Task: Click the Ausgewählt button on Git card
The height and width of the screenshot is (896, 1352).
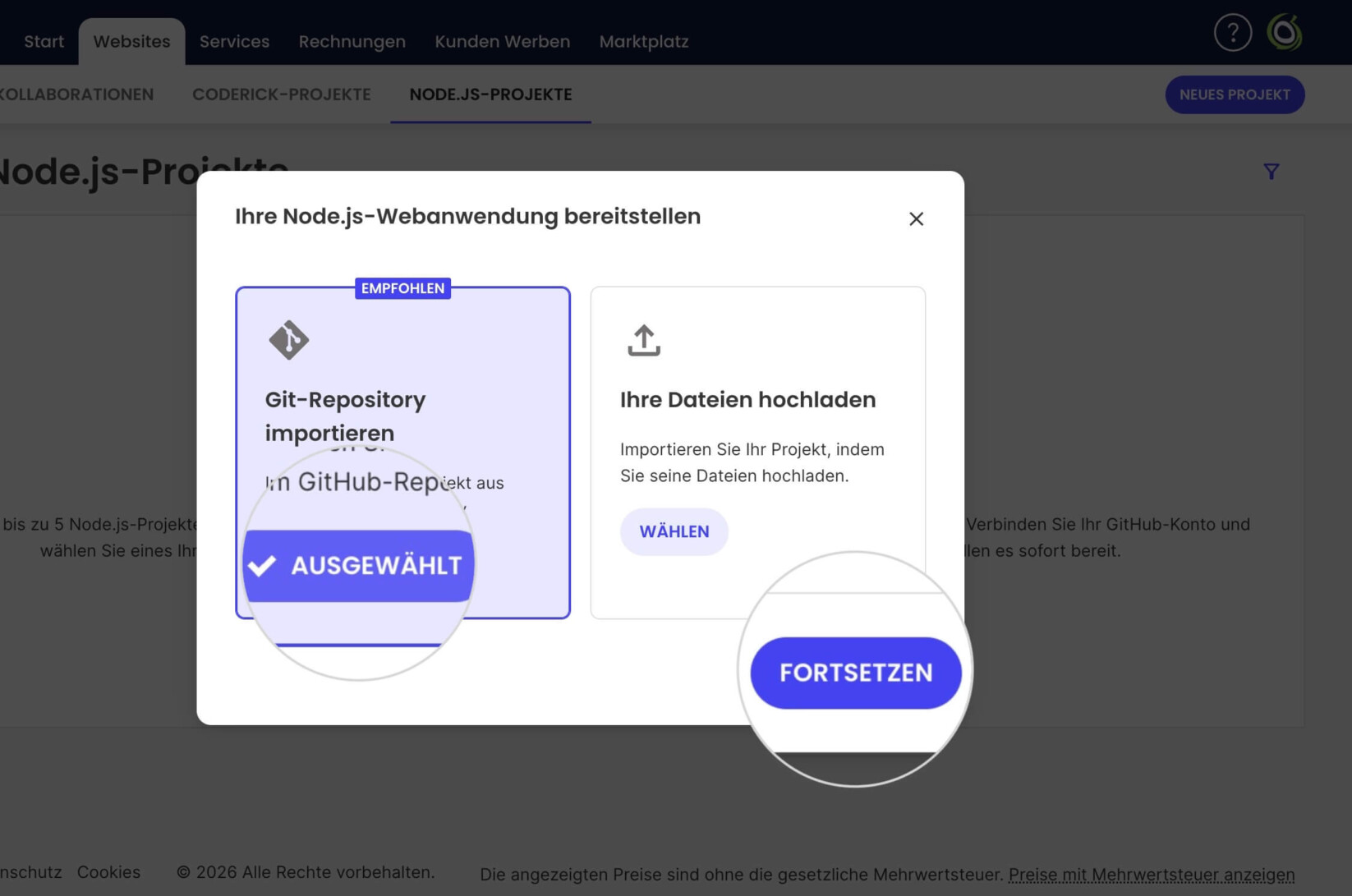Action: (359, 566)
